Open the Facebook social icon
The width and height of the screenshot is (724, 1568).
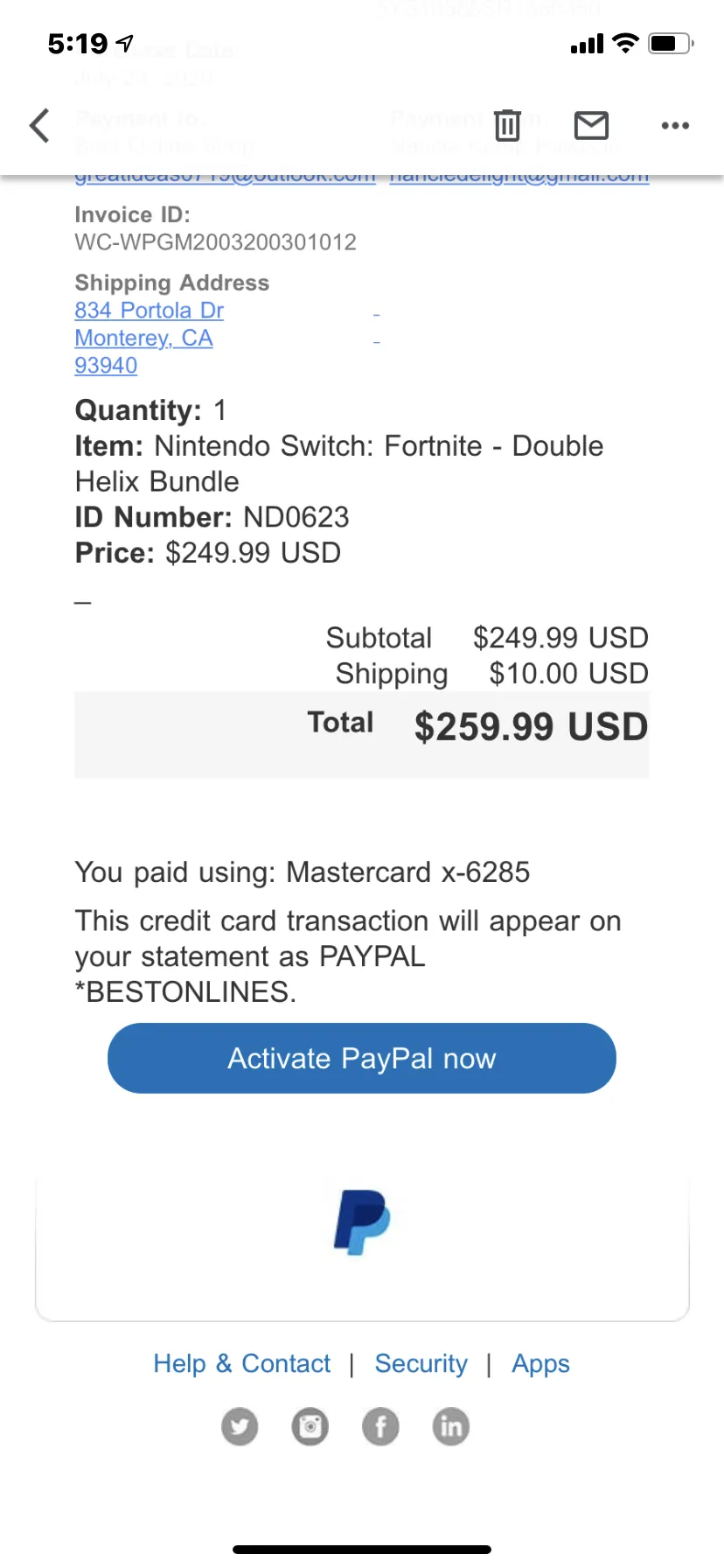[x=380, y=1426]
